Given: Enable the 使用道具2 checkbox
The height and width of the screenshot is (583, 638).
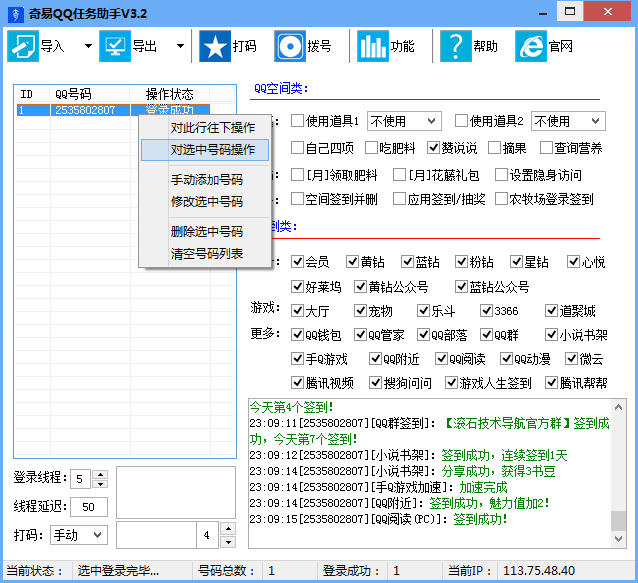Looking at the screenshot, I should pyautogui.click(x=461, y=120).
